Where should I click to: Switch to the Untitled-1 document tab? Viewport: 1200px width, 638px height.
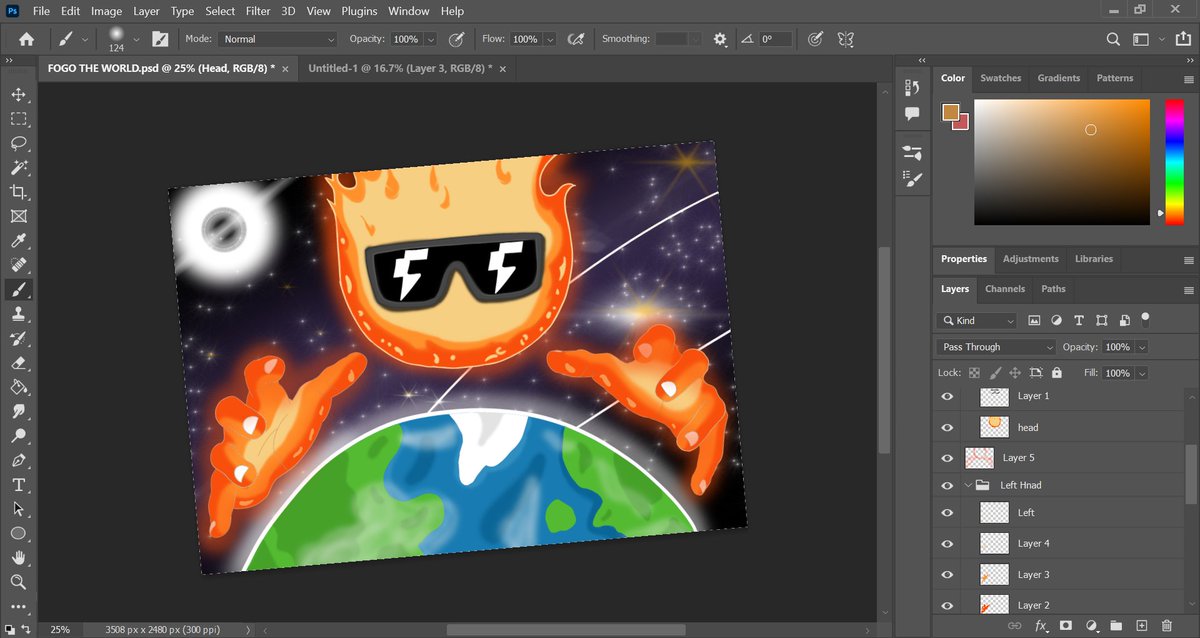399,68
